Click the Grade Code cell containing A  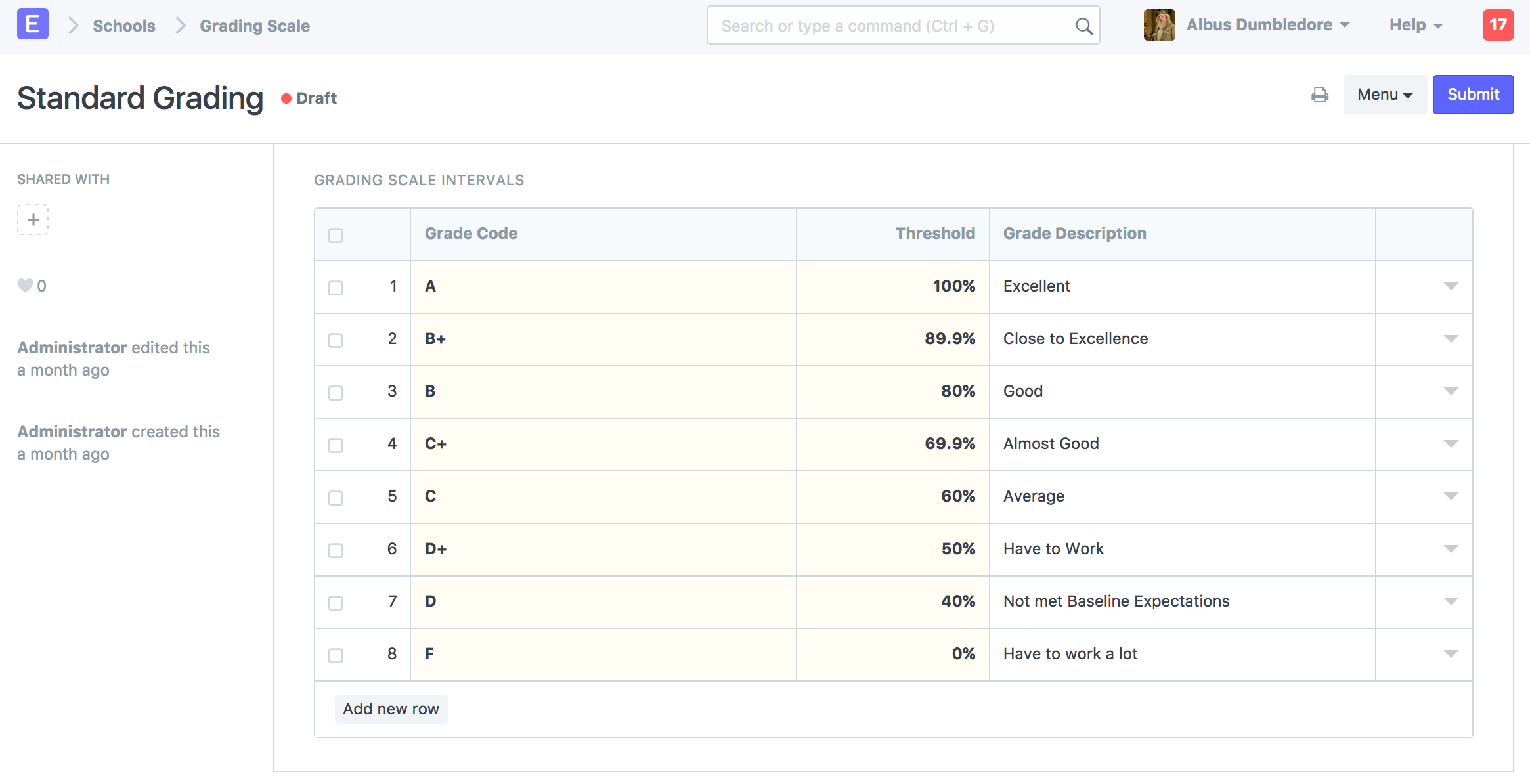point(603,287)
